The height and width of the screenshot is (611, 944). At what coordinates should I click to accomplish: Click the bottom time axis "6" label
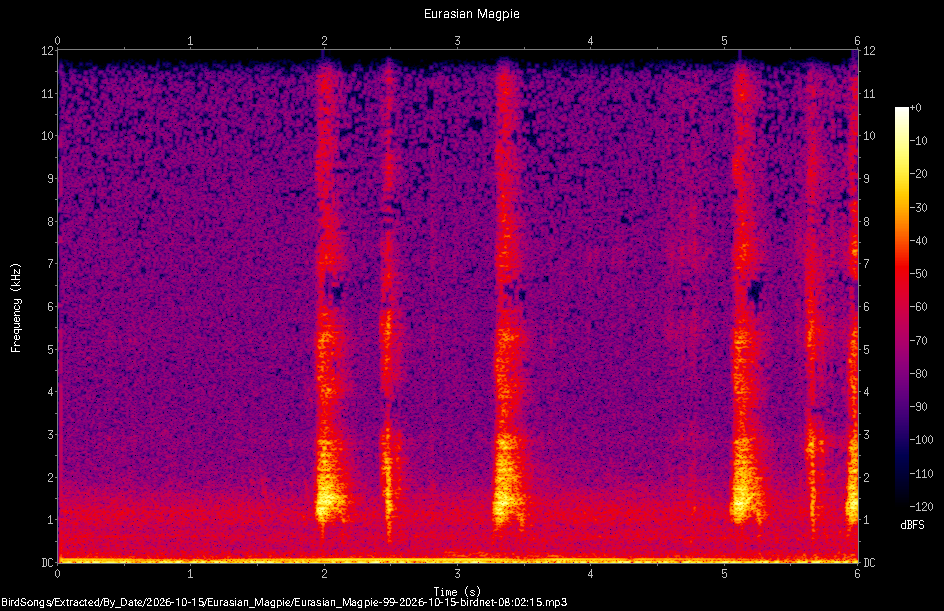[857, 574]
